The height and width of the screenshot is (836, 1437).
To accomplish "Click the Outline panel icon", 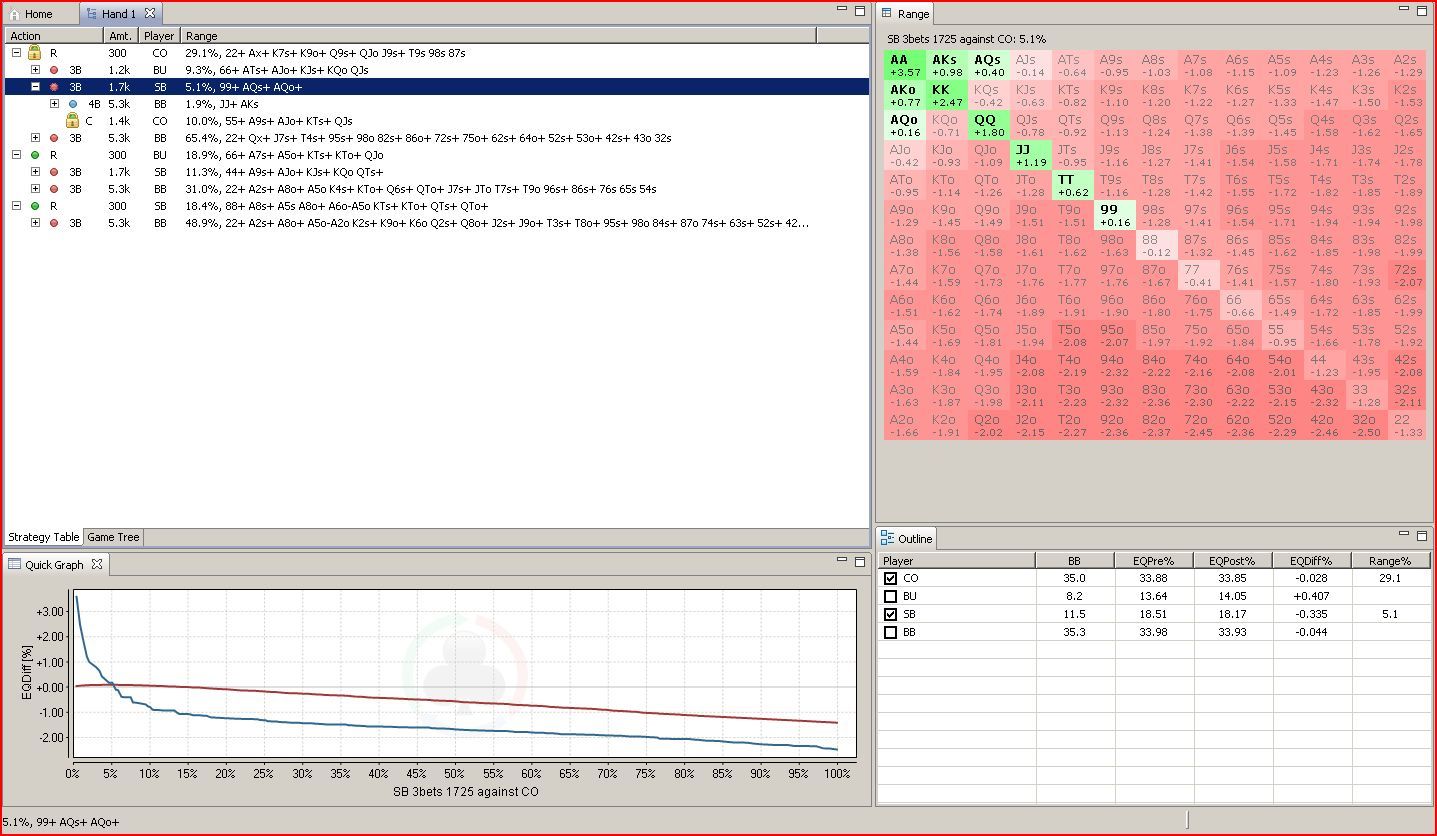I will coord(888,538).
